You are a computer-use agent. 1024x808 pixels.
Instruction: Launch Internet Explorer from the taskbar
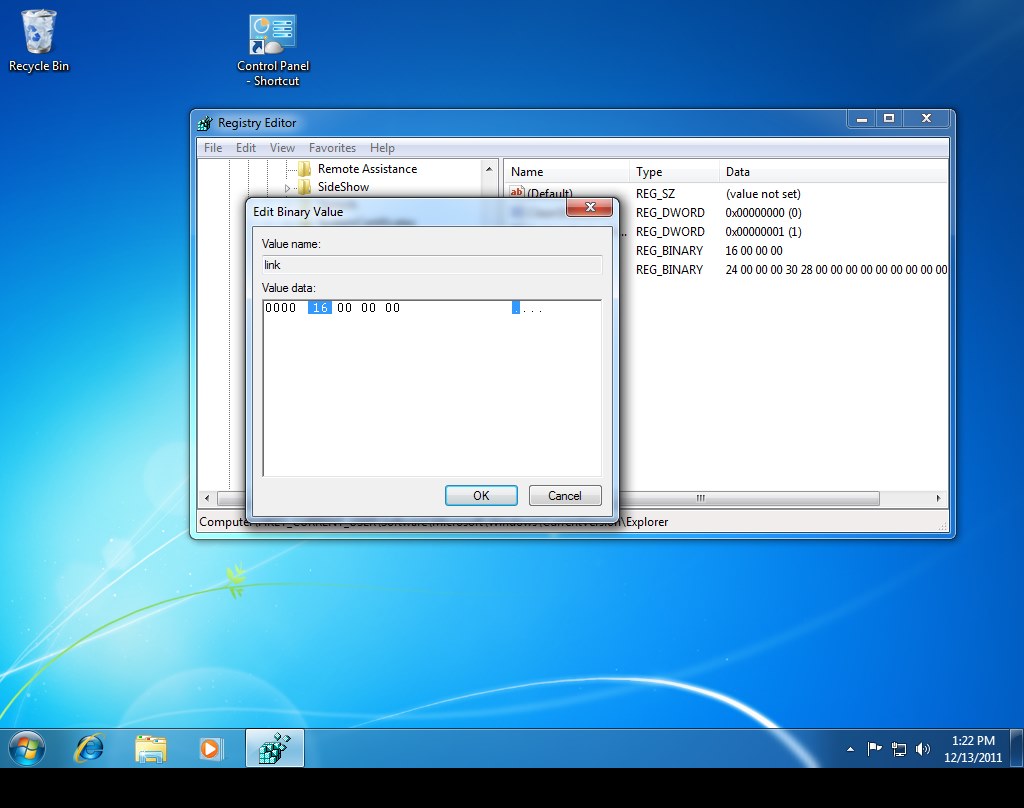pos(89,748)
